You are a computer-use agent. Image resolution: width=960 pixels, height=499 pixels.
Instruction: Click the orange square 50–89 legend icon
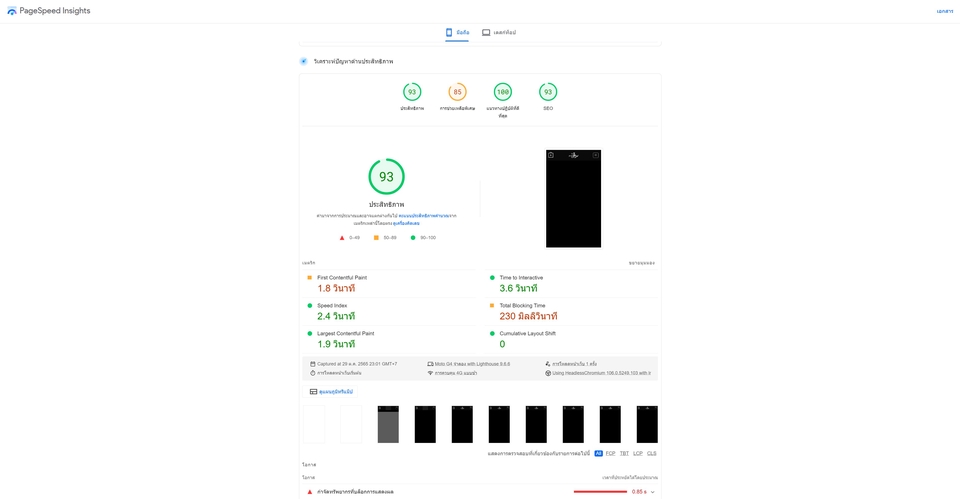[x=376, y=238]
